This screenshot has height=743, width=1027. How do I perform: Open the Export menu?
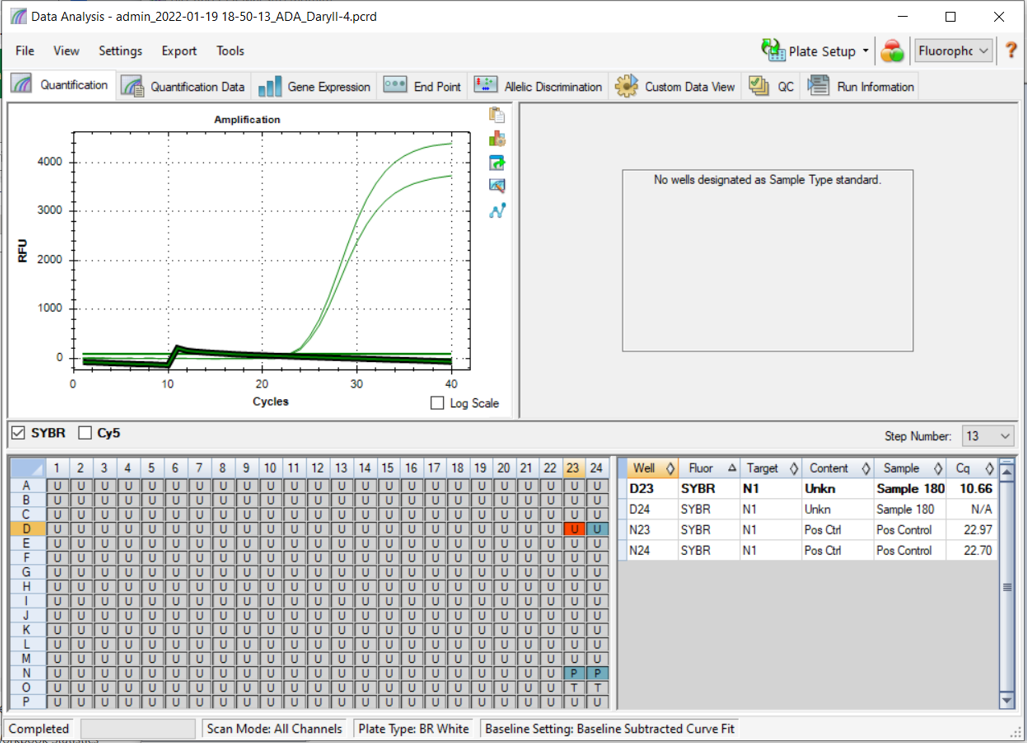[x=179, y=51]
